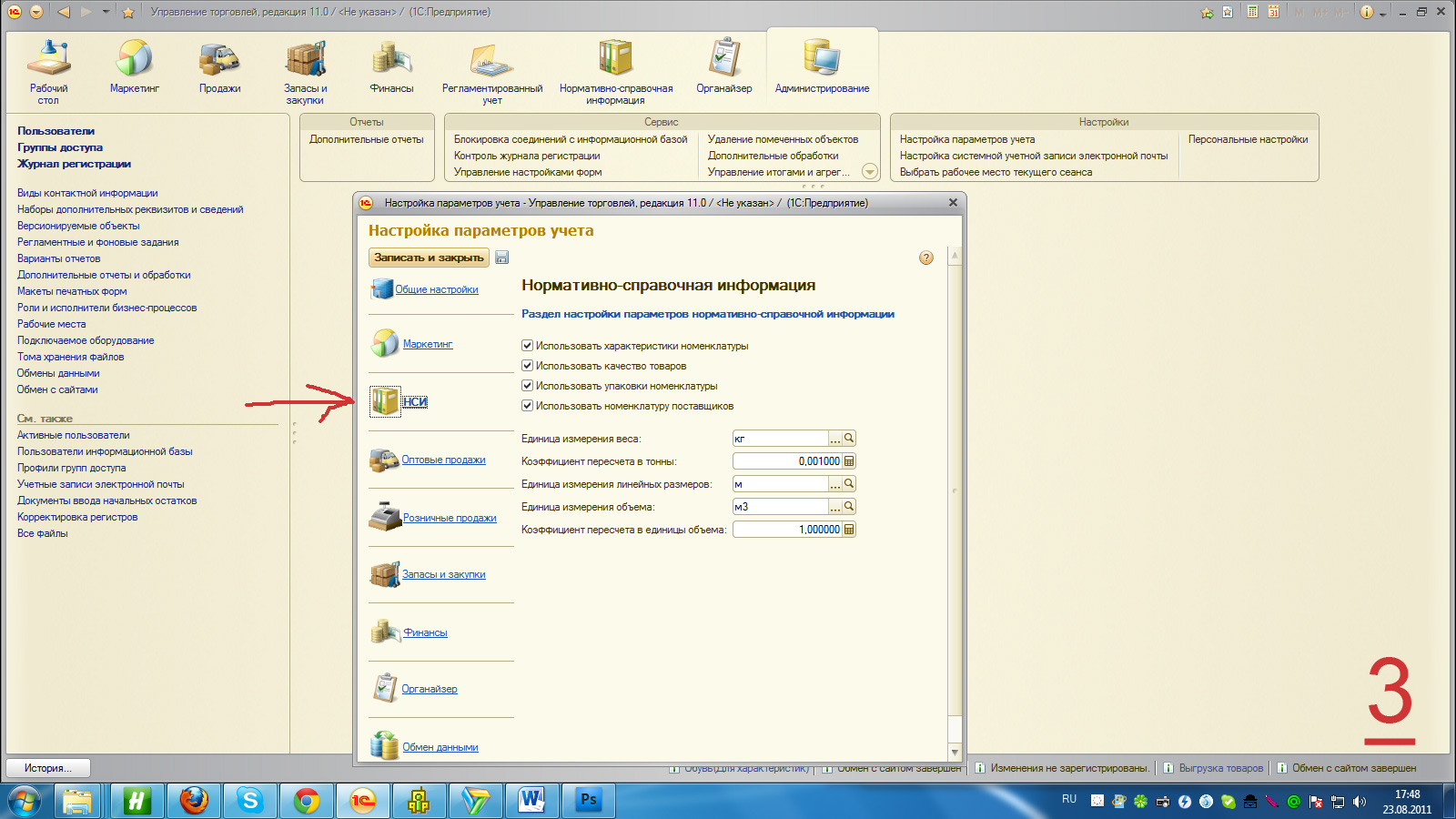The height and width of the screenshot is (819, 1456).
Task: Open Дополнительные отчеты command
Action: click(367, 139)
